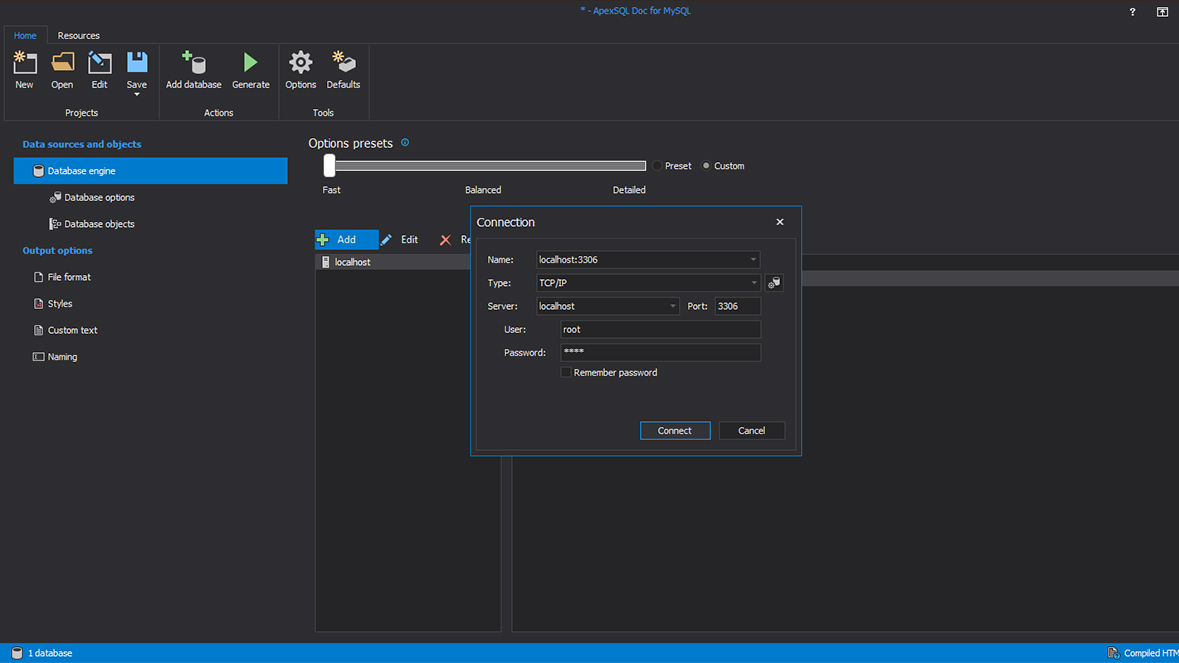Click the Add database ribbon icon

[x=193, y=64]
